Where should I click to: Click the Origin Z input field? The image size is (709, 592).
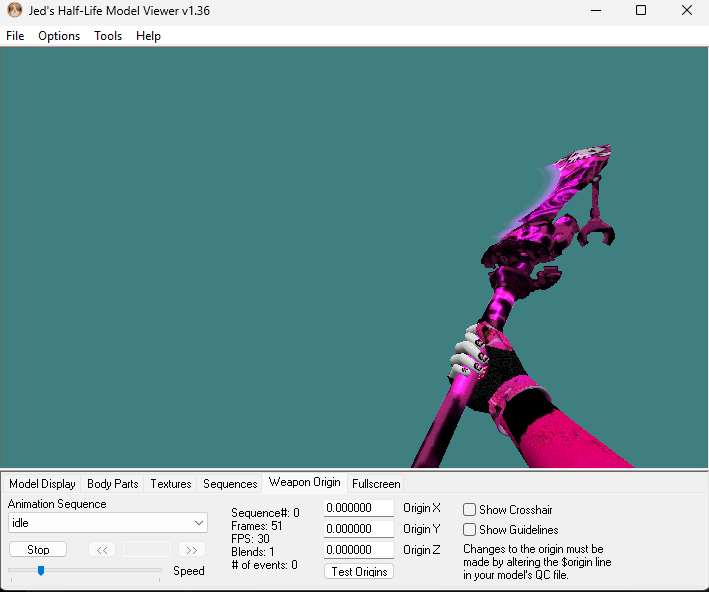[359, 549]
